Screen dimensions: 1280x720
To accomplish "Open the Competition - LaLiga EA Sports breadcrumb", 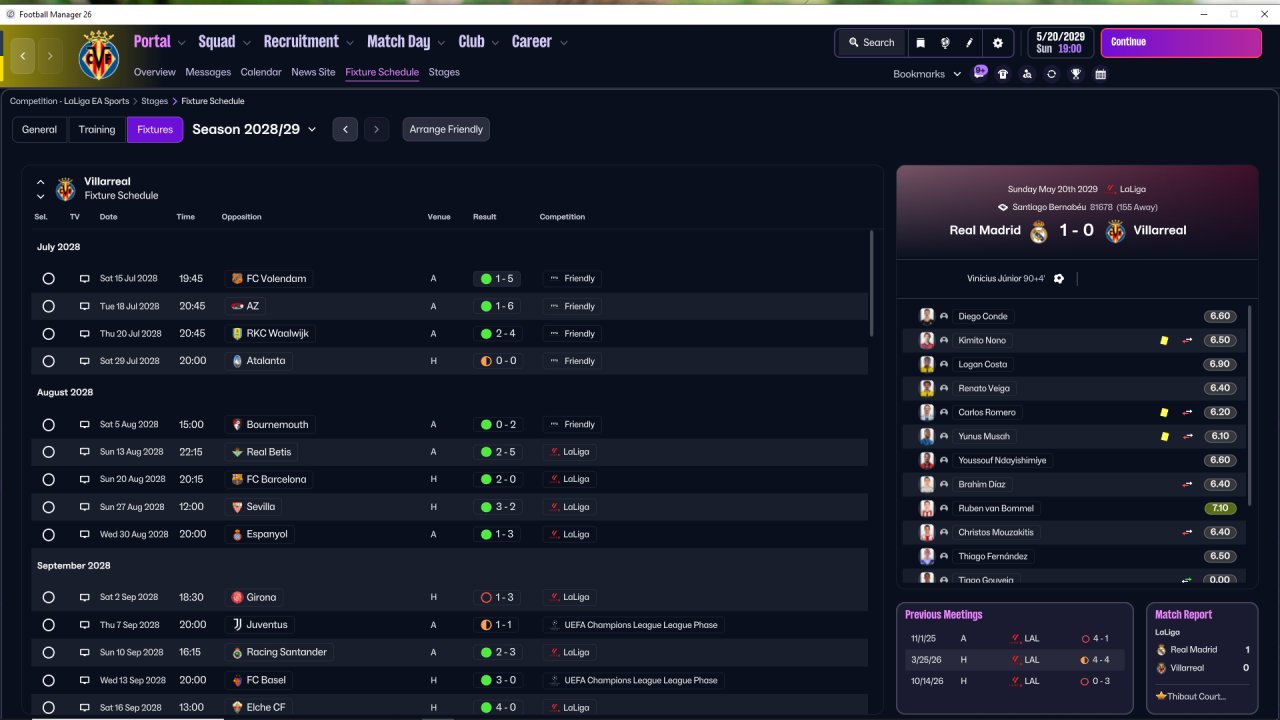I will tap(70, 101).
